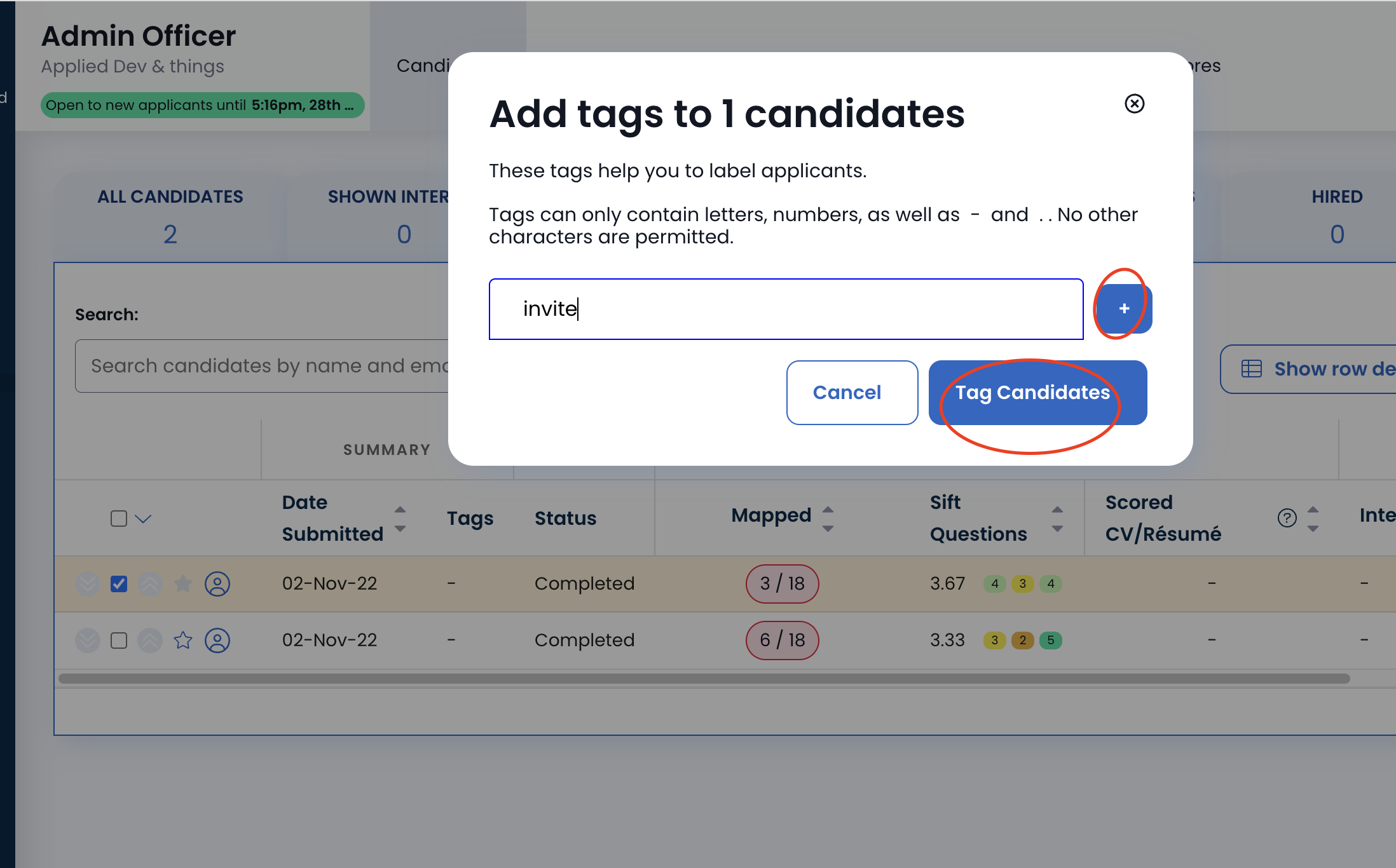The image size is (1396, 868).
Task: Click the plus button to add tag
Action: [x=1124, y=309]
